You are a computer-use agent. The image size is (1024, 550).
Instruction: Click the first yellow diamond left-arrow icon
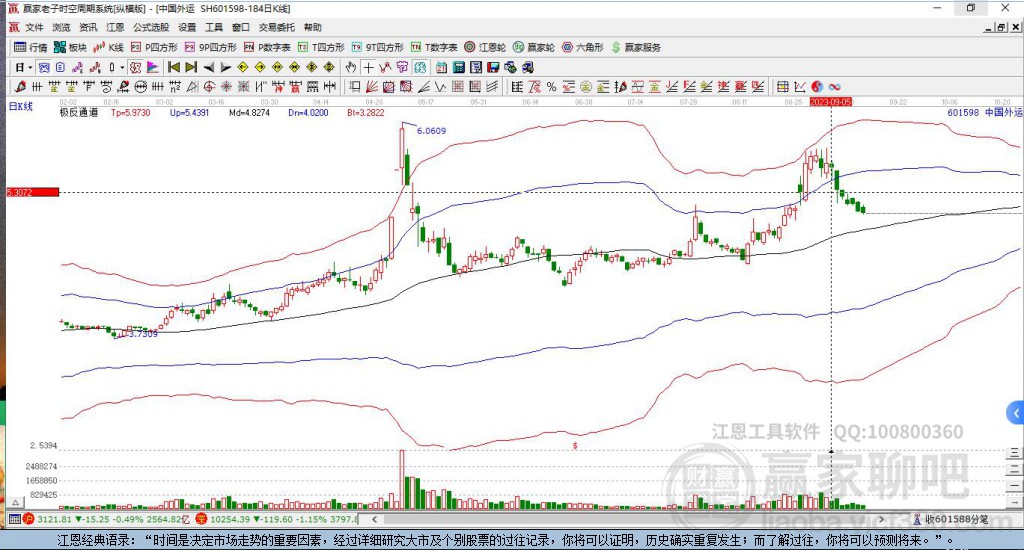click(242, 67)
